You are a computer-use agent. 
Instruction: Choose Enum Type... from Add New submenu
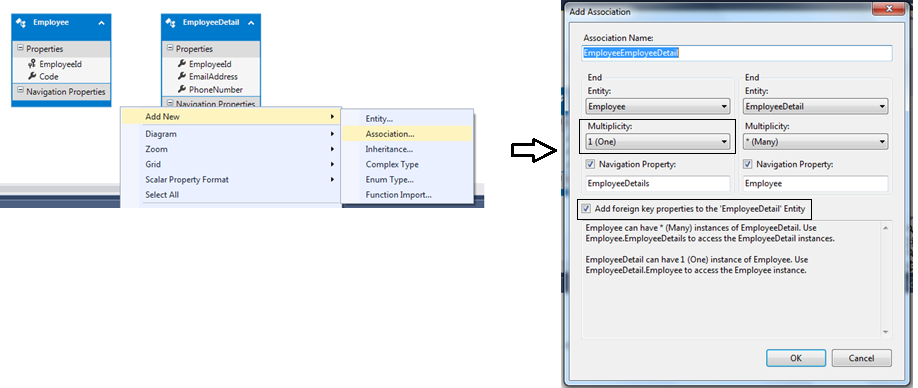point(407,180)
